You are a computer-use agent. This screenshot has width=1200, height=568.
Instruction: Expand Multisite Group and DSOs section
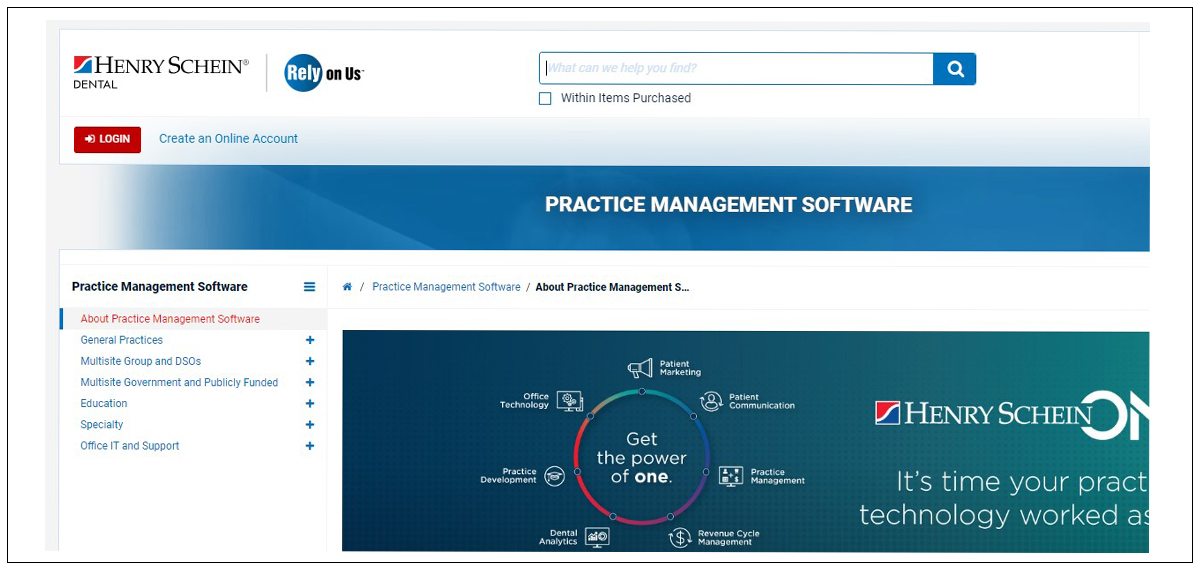(x=310, y=361)
